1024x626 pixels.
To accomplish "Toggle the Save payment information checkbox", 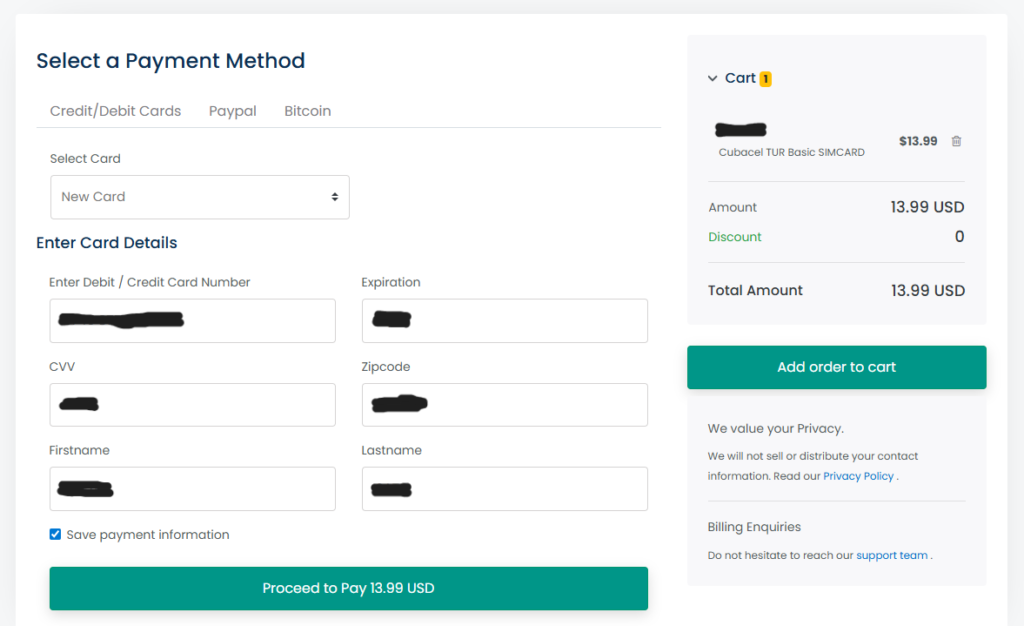I will [x=55, y=534].
